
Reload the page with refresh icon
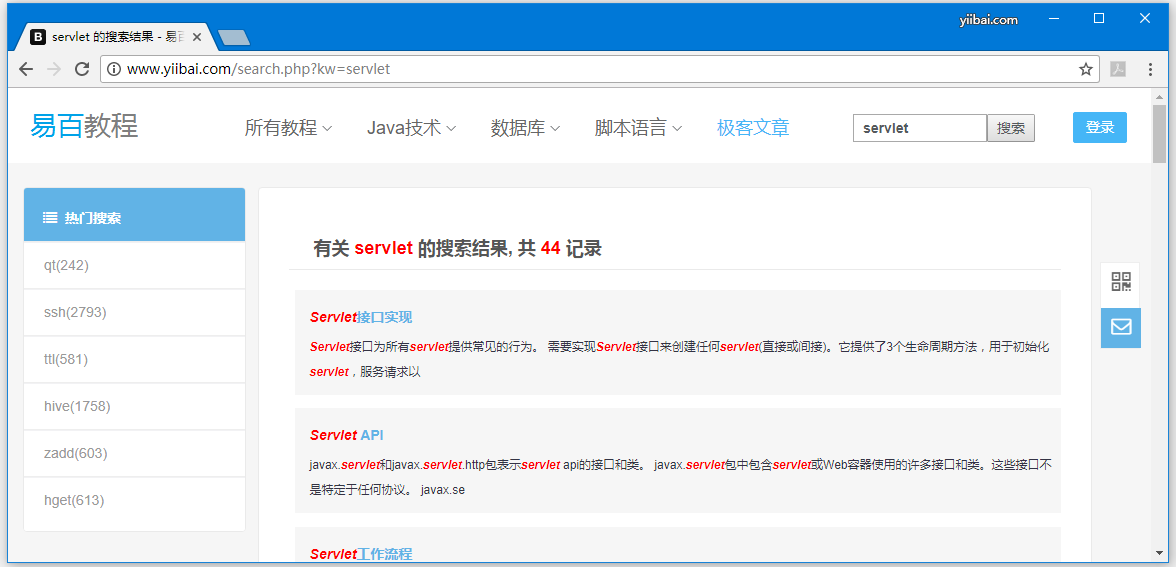(x=82, y=69)
